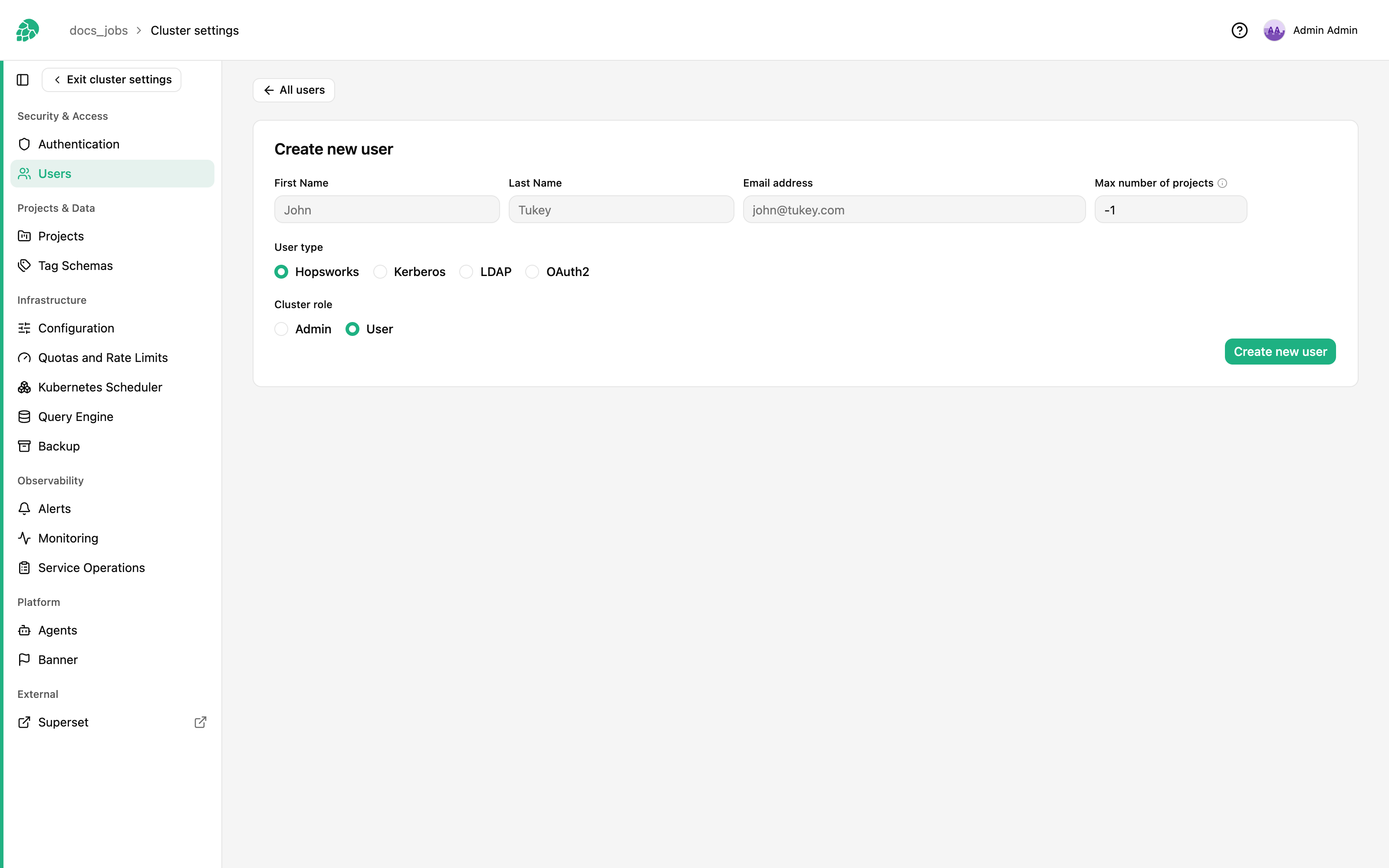The height and width of the screenshot is (868, 1389).
Task: Click the Monitoring activity icon
Action: 24,538
